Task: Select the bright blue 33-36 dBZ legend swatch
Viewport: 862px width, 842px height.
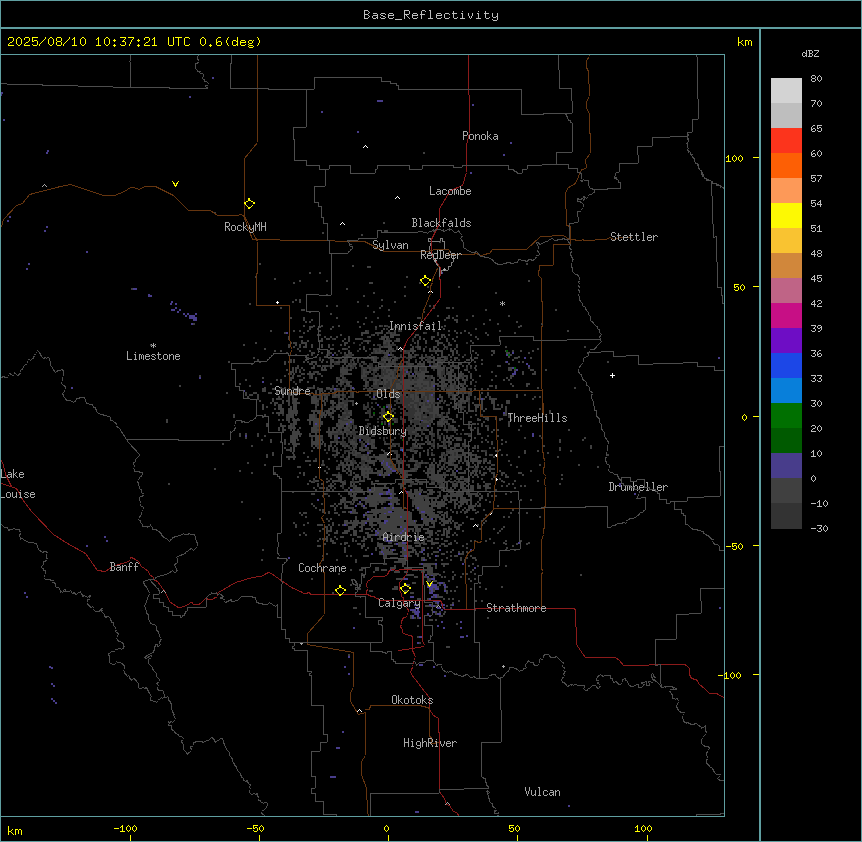Action: [786, 365]
